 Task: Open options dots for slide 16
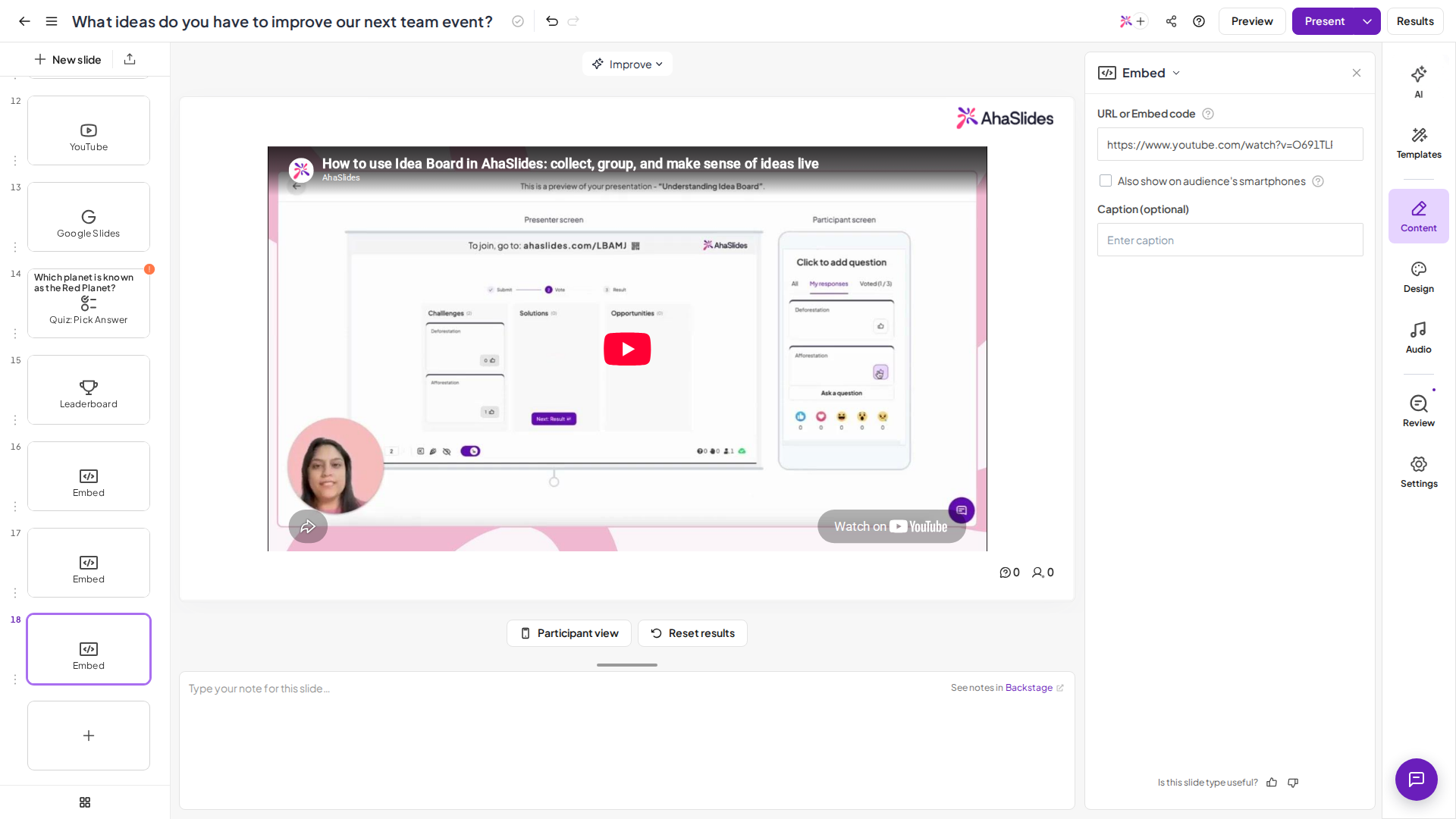point(15,507)
